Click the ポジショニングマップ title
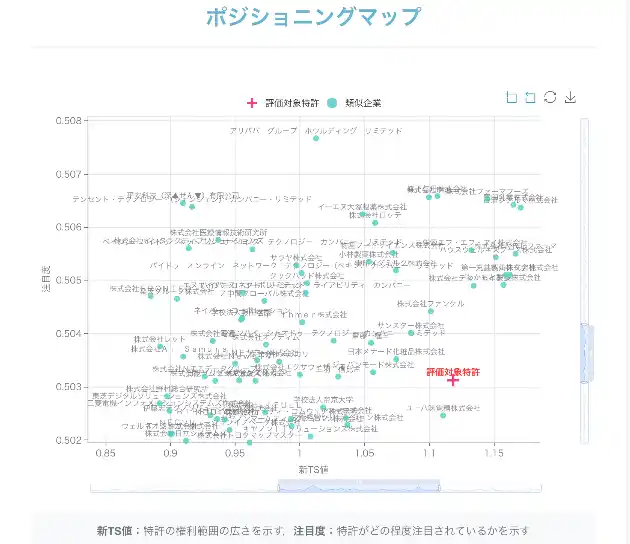Viewport: 630px width, 544px height. [314, 17]
